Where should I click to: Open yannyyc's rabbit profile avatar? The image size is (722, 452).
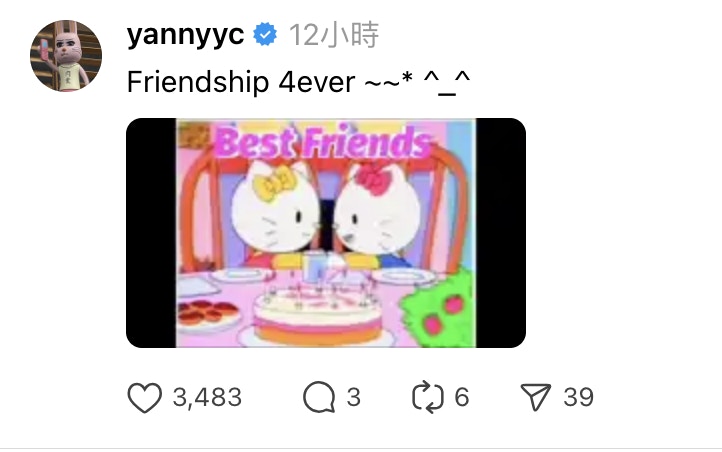[66, 56]
